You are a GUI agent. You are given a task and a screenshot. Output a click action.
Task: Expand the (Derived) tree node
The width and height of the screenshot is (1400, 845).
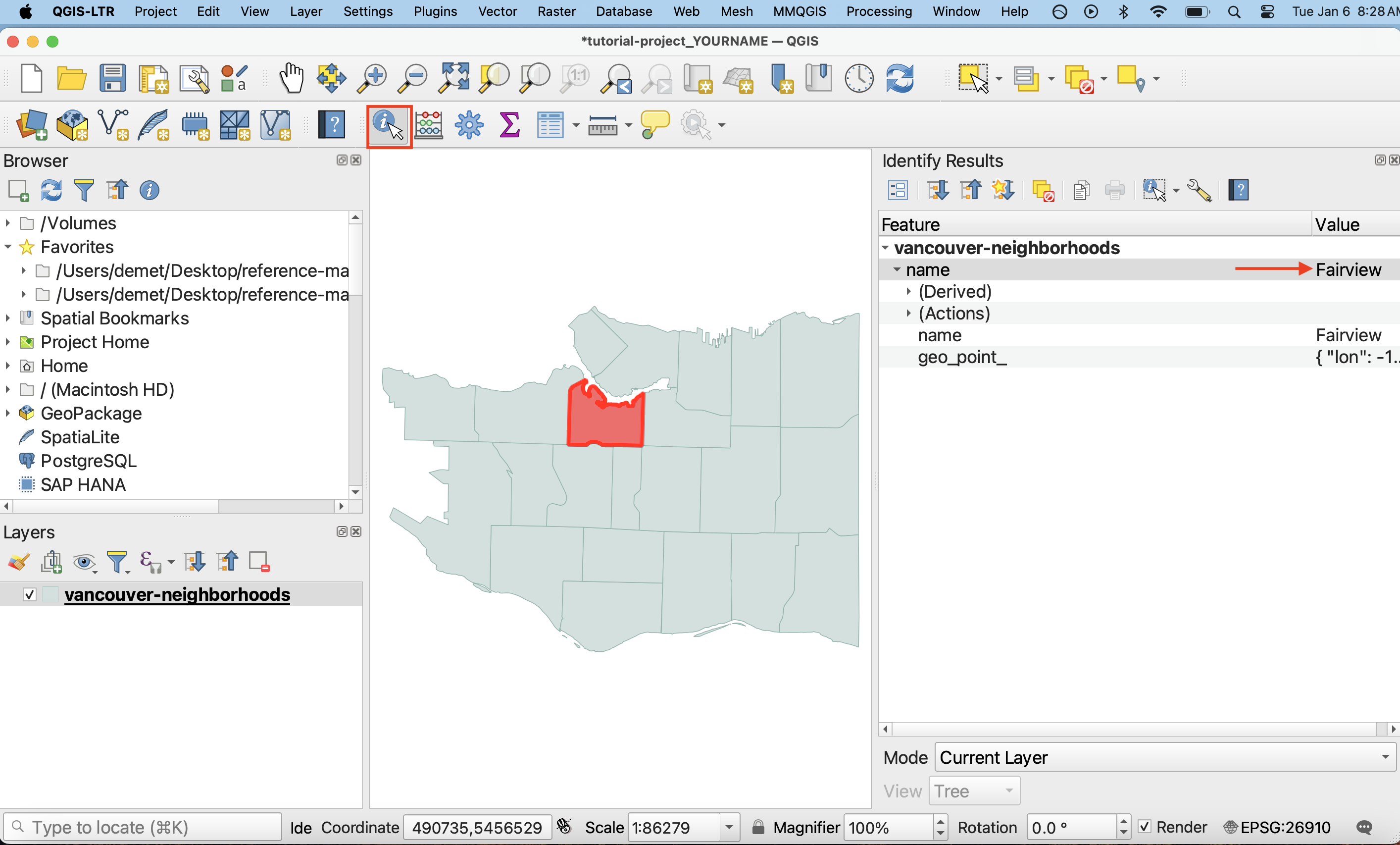[908, 292]
